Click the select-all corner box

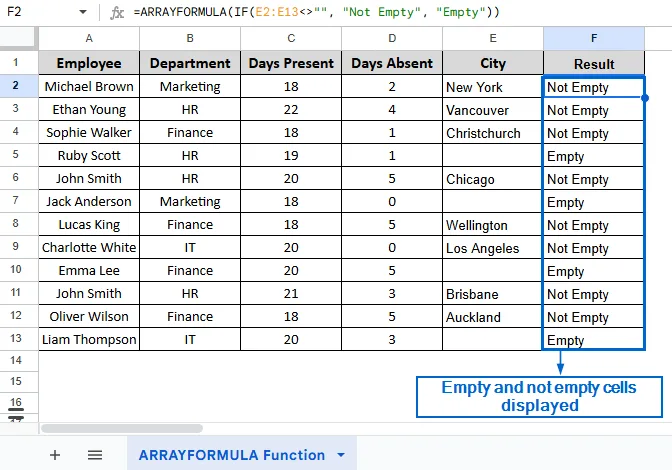pos(17,37)
